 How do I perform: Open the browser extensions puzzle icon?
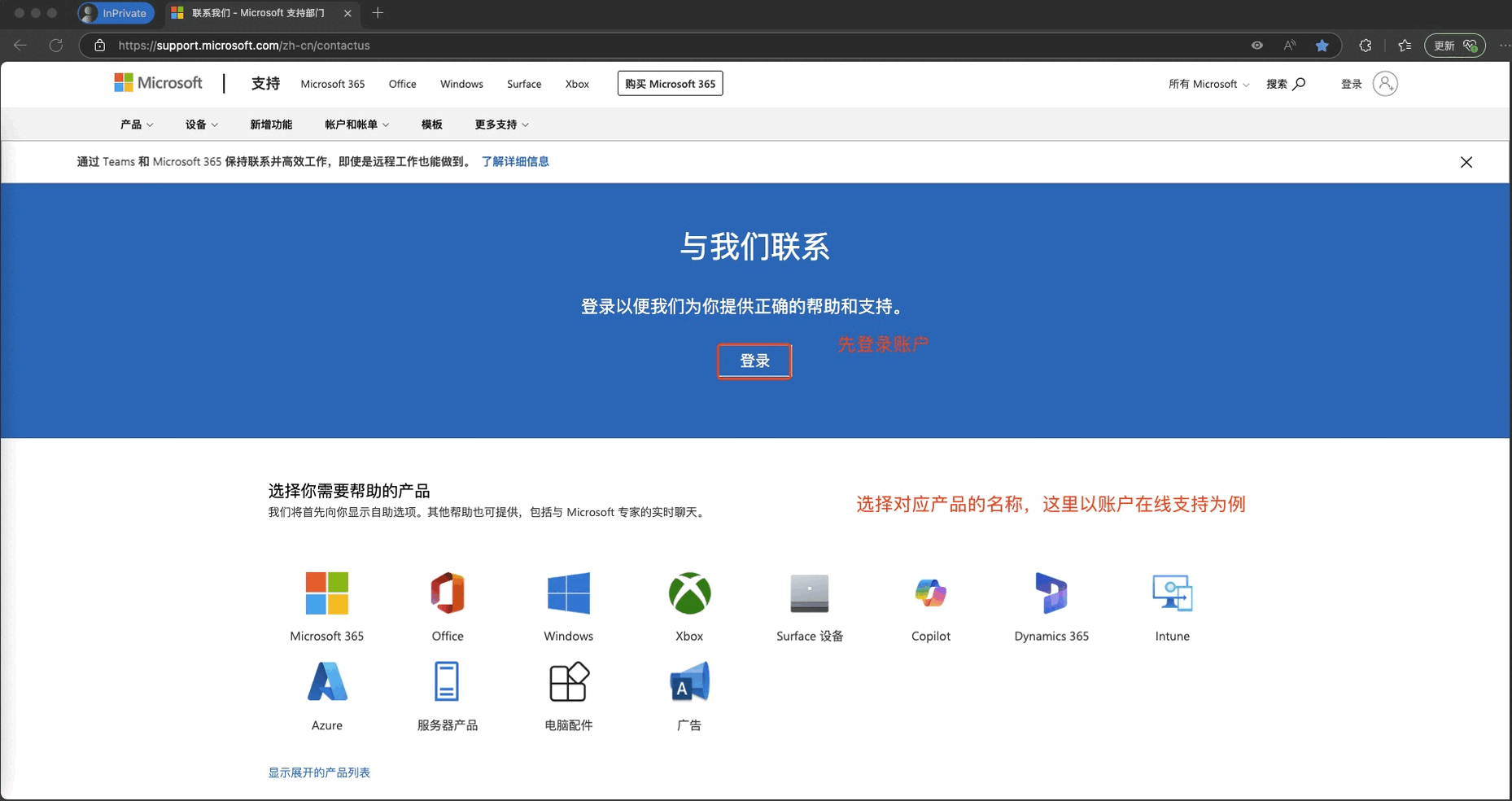point(1366,46)
